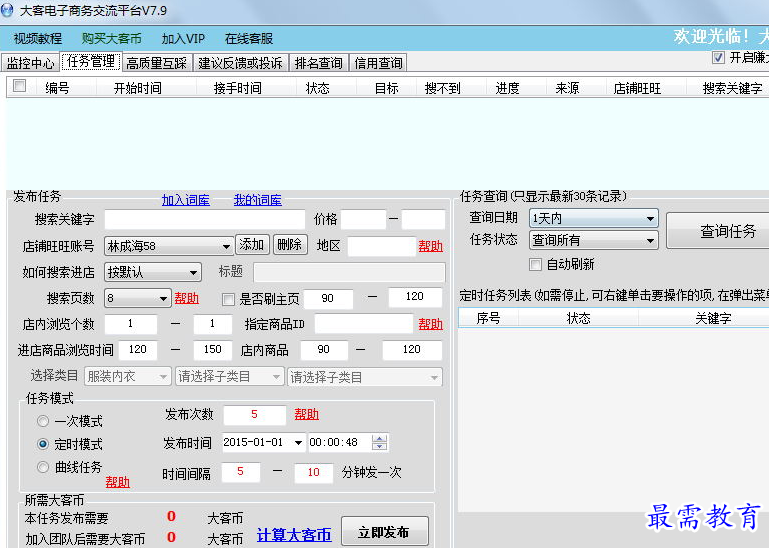Click the 发布时间 time spinner arrows
Viewport: 769px width, 548px height.
[x=379, y=442]
